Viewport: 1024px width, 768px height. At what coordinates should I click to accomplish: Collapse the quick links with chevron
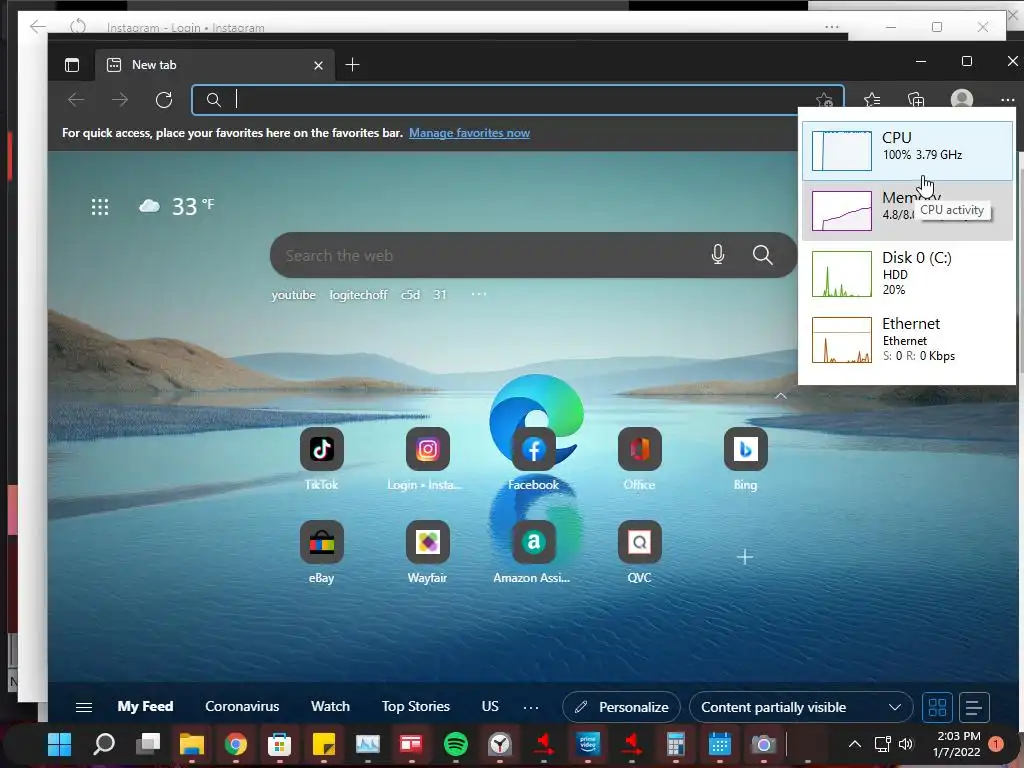780,396
